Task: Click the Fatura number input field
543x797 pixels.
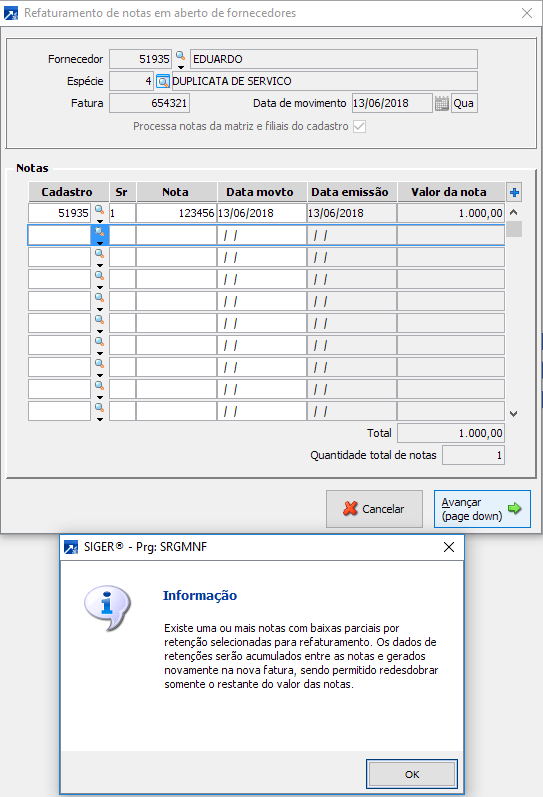Action: click(x=149, y=103)
